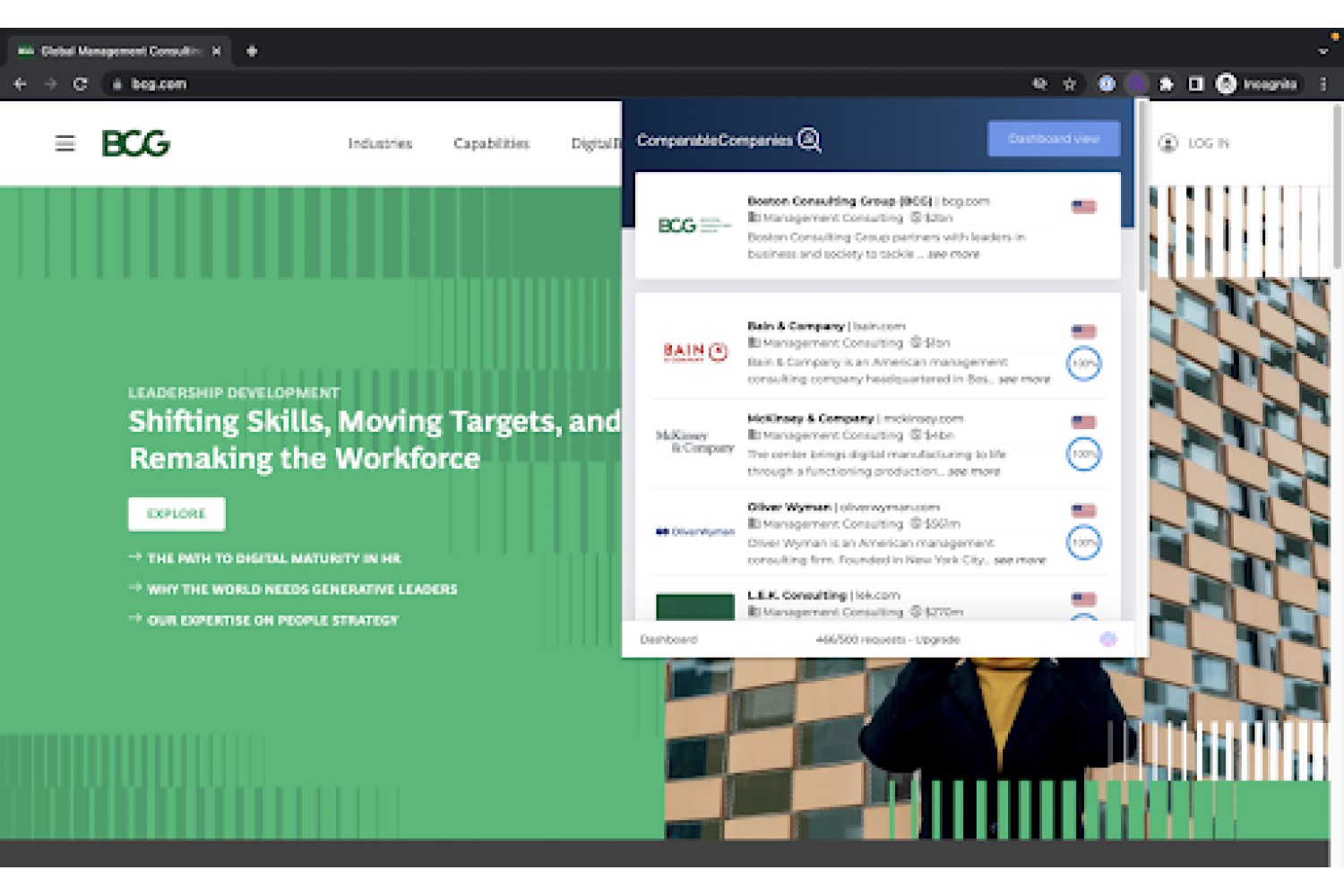Click the Dashboard link in extension footer
The height and width of the screenshot is (896, 1344).
(668, 640)
